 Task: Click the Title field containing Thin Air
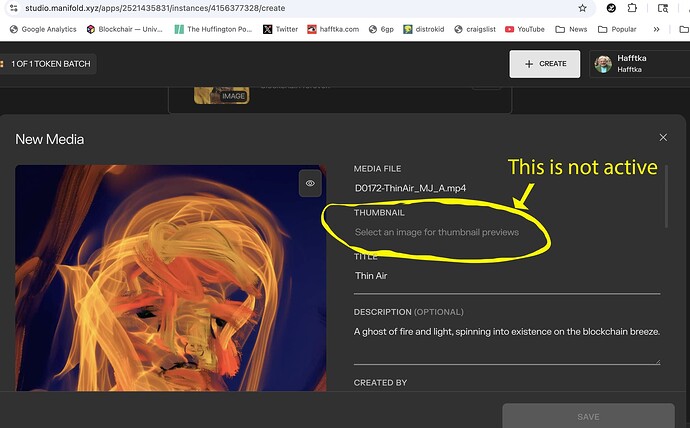pos(506,276)
